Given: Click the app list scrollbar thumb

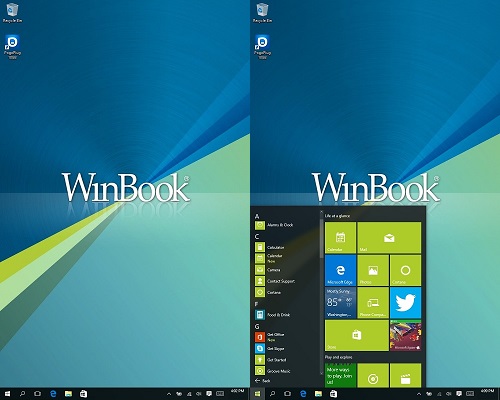Looking at the screenshot, I should [x=321, y=238].
